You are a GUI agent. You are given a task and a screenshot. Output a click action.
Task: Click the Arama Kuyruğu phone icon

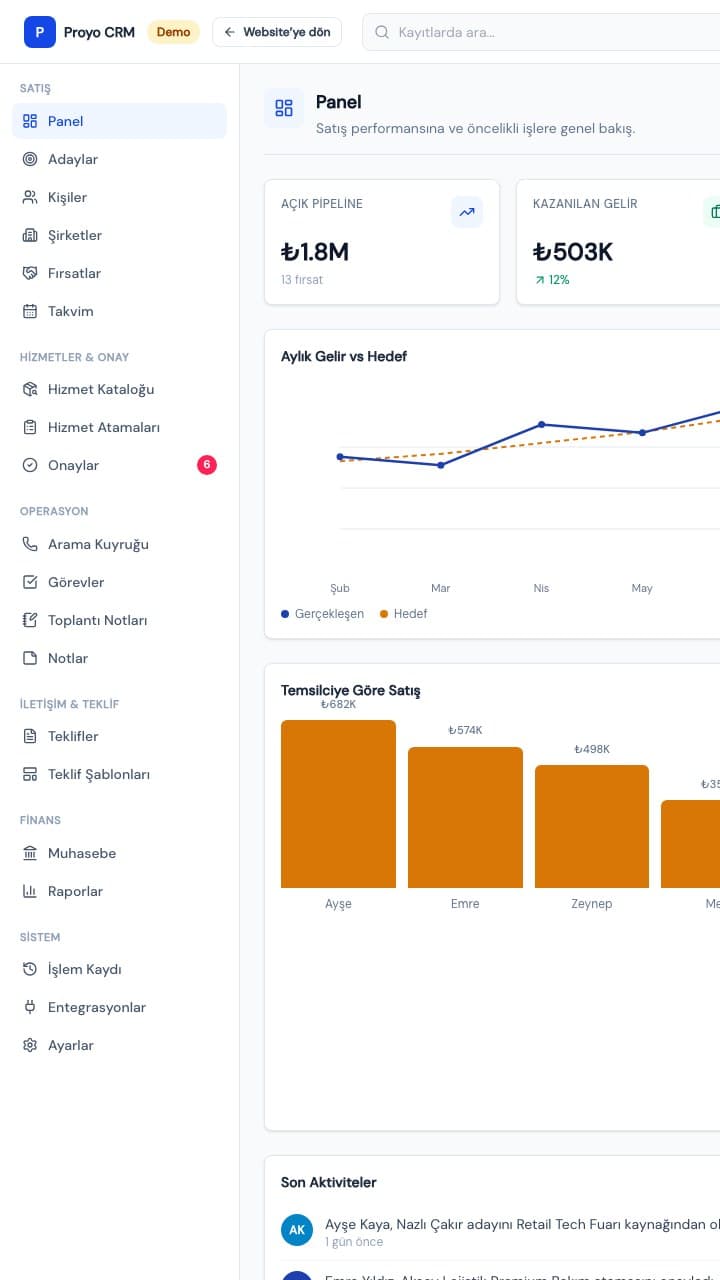(x=30, y=544)
